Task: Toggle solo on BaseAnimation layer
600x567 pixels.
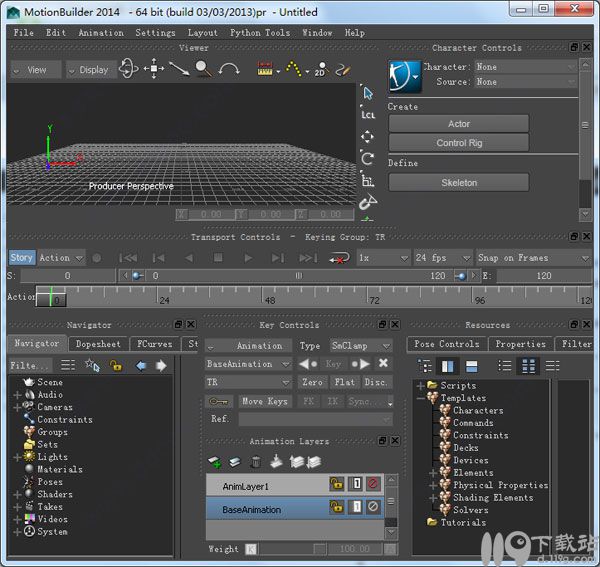Action: 355,507
